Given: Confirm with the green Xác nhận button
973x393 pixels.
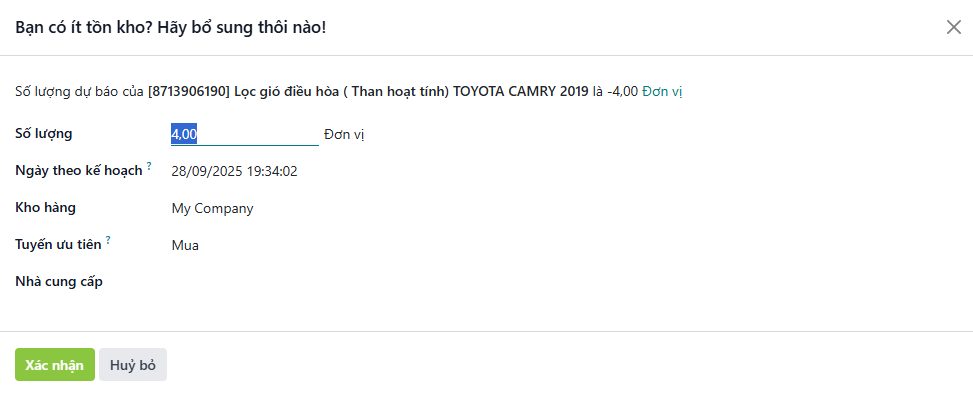Looking at the screenshot, I should tap(55, 364).
